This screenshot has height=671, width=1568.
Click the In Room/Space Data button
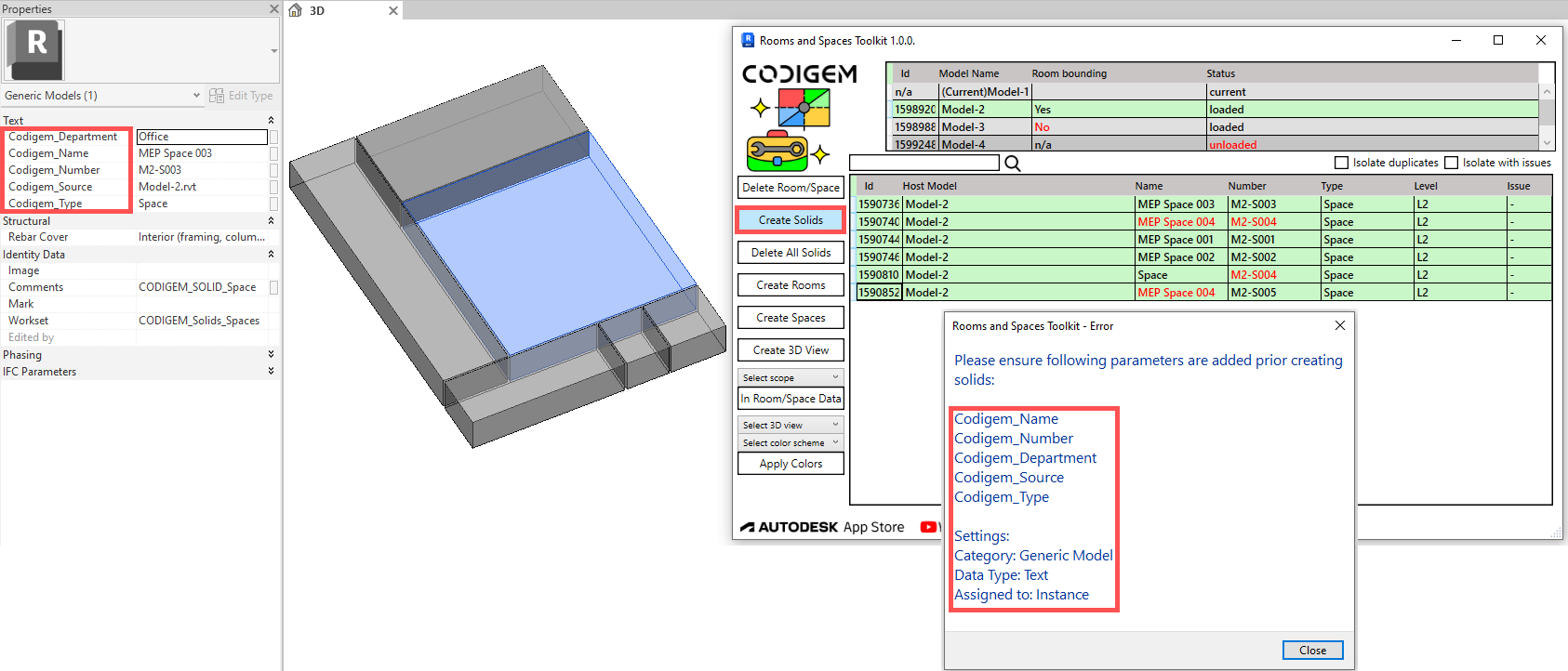[x=791, y=399]
